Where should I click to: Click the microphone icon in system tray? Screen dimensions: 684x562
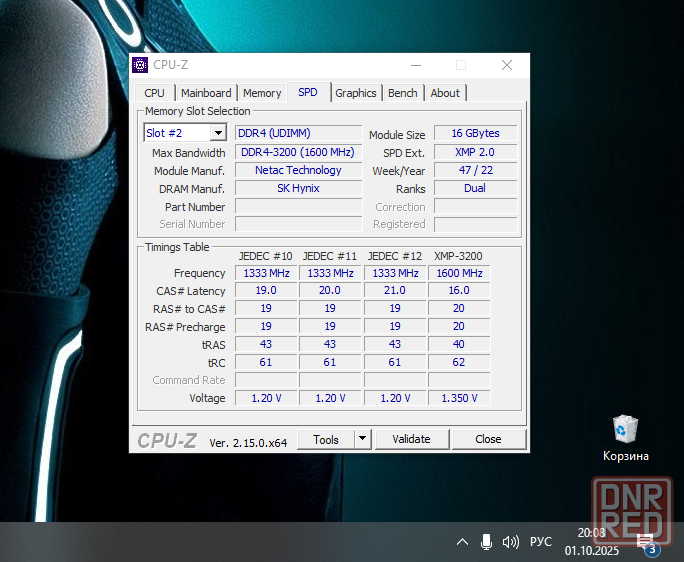(x=486, y=541)
